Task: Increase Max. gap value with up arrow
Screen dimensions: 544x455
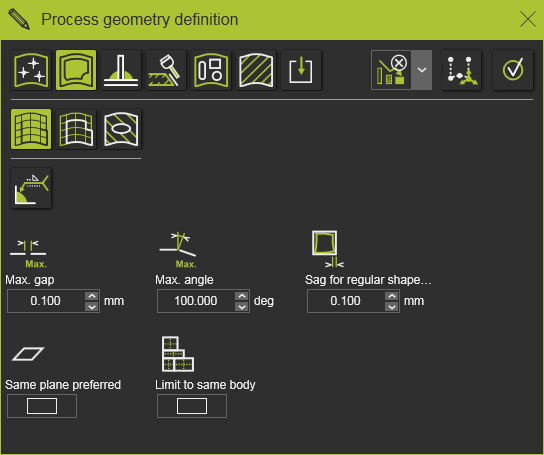Action: (x=92, y=296)
